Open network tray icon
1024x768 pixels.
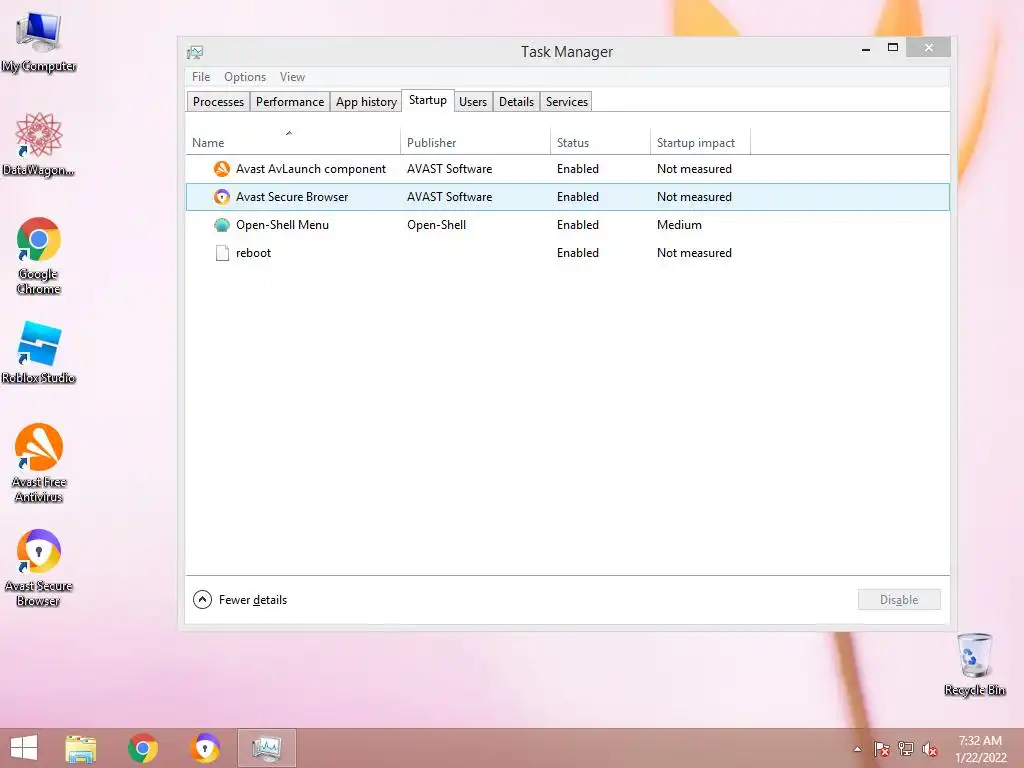[906, 749]
